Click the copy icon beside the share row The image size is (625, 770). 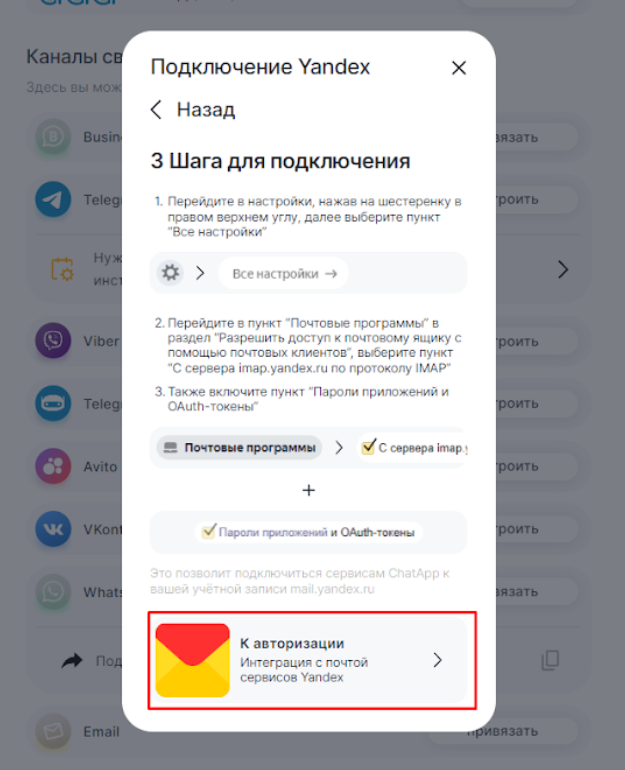[x=550, y=660]
